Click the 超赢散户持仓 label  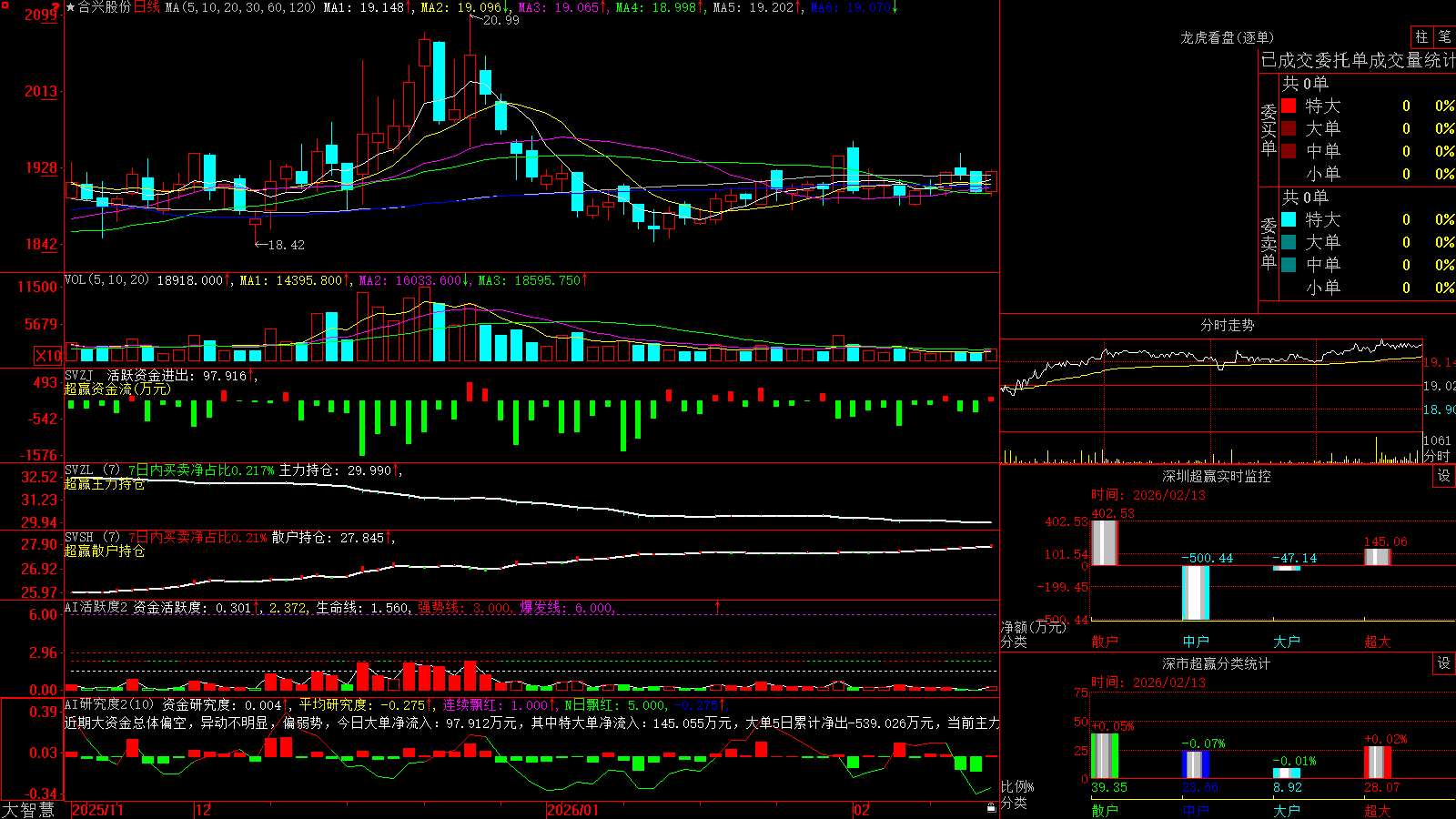coord(105,551)
